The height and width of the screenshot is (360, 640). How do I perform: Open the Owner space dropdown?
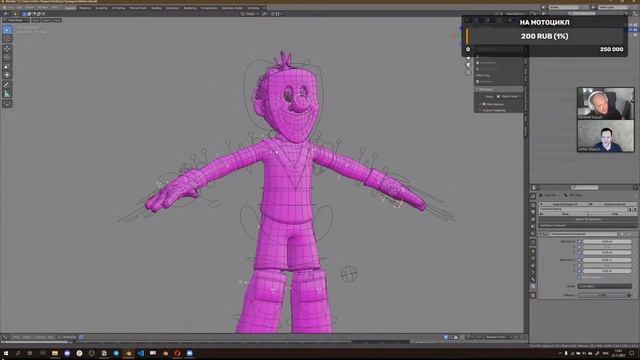point(604,287)
